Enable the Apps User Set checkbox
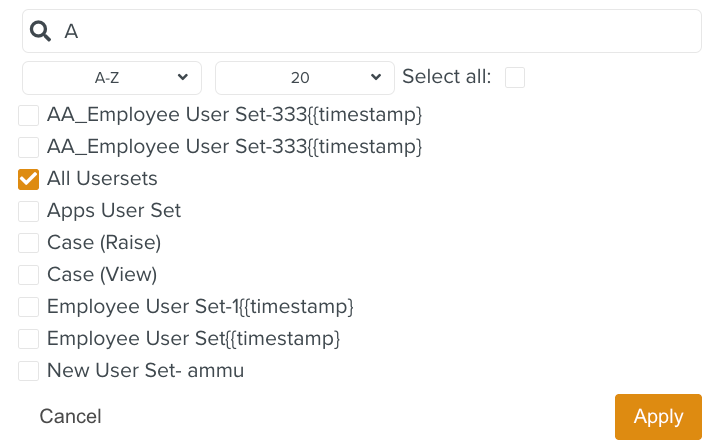Image resolution: width=716 pixels, height=446 pixels. [29, 211]
